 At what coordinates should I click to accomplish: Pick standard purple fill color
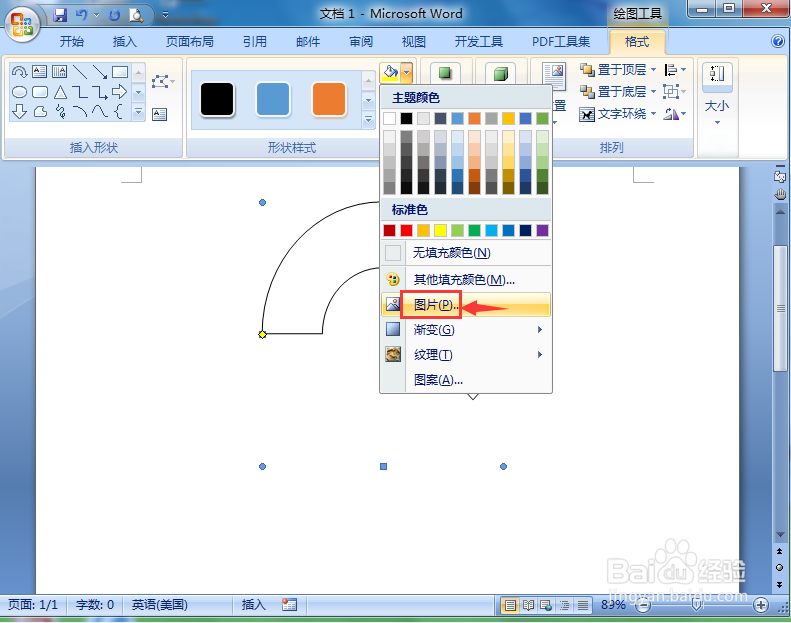point(542,231)
